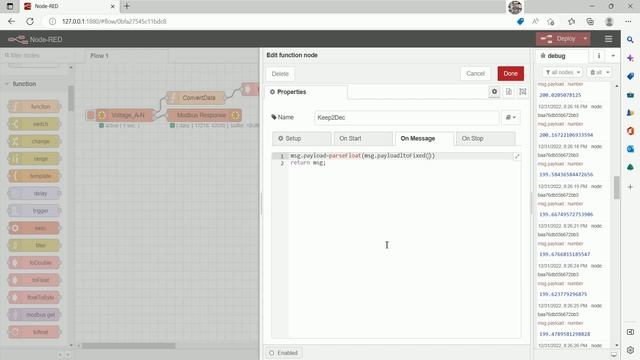640x360 pixels.
Task: Click the Voltage_A-N inject button
Action: point(91,116)
